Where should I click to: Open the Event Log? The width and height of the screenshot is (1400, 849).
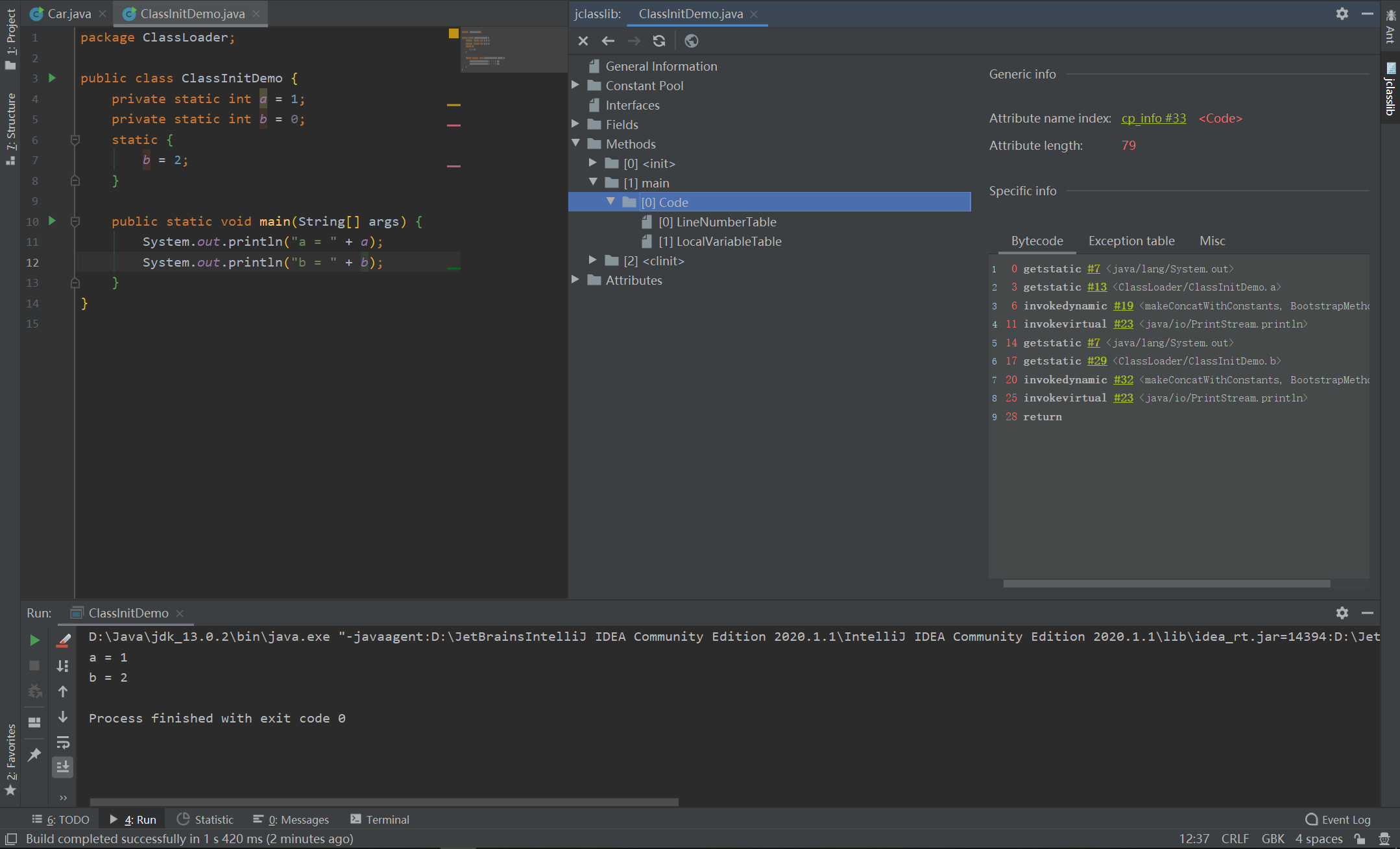click(x=1338, y=819)
